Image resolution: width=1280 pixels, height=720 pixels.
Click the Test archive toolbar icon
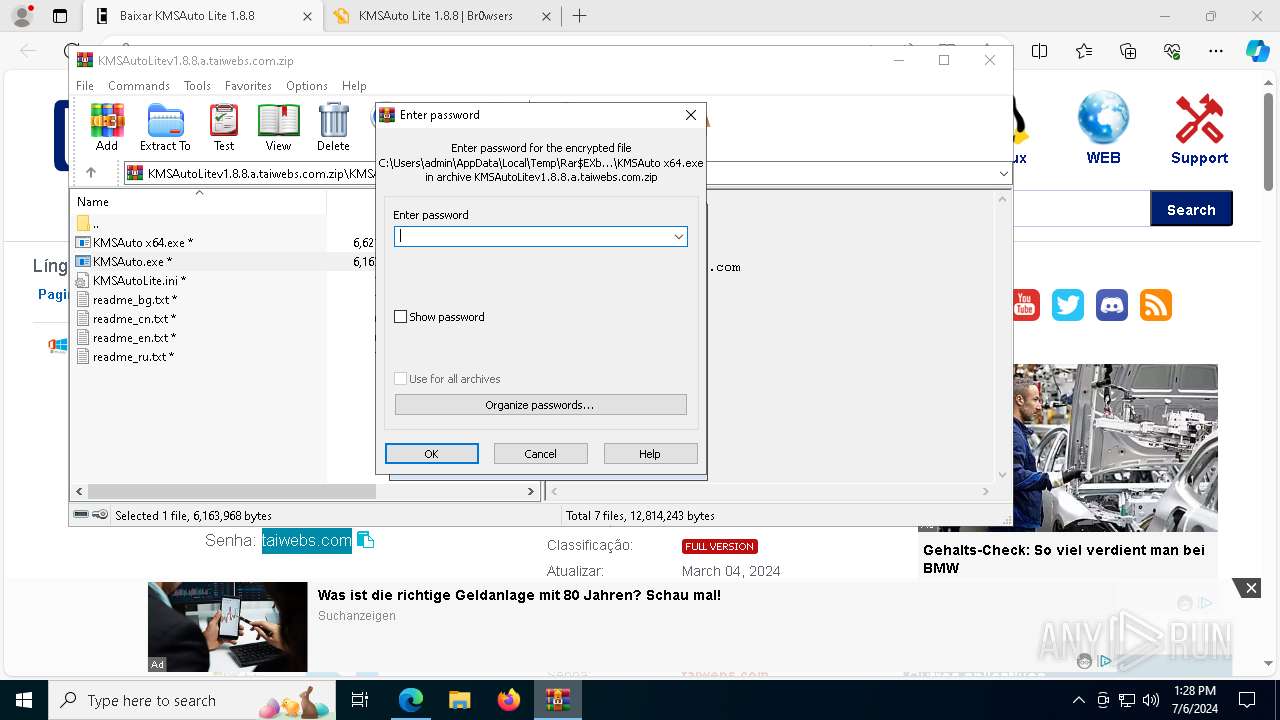click(x=224, y=127)
